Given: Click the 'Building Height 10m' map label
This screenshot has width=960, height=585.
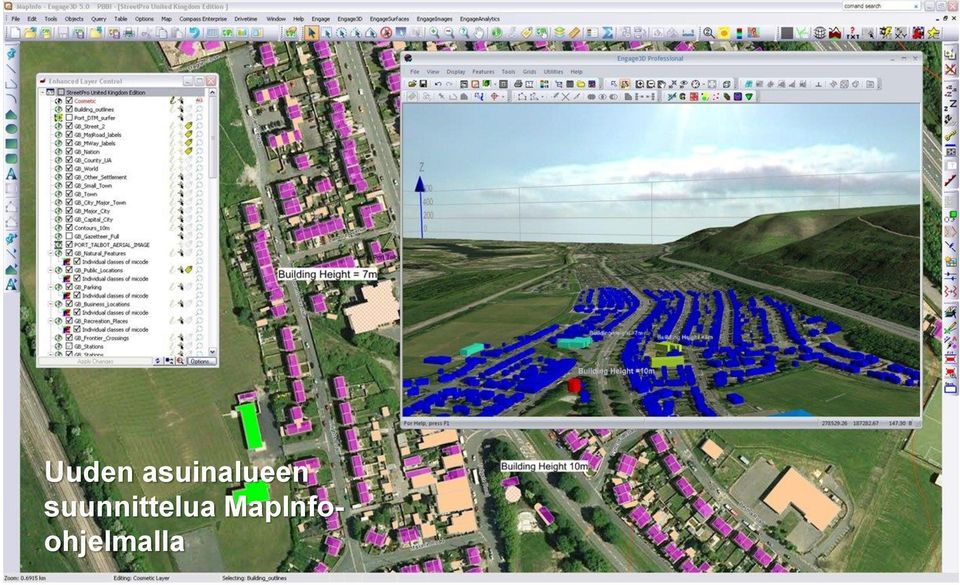Looking at the screenshot, I should pos(544,466).
